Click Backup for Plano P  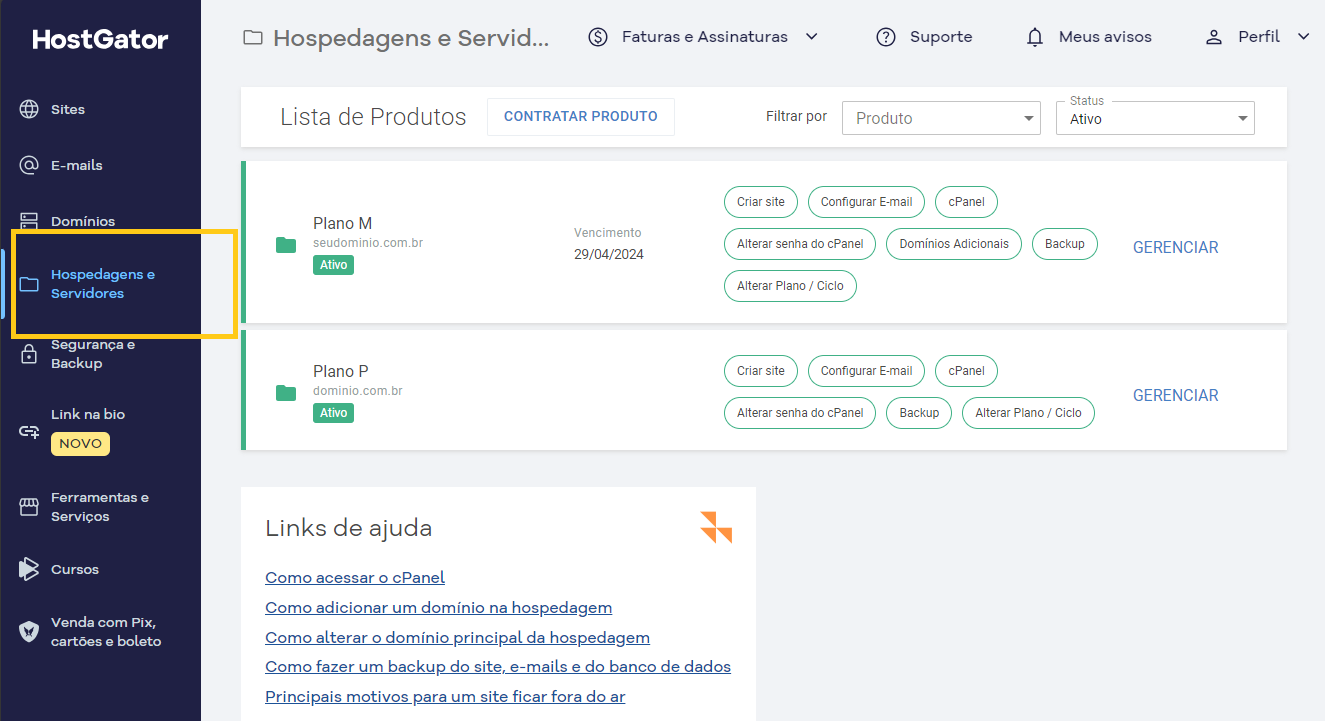(919, 413)
